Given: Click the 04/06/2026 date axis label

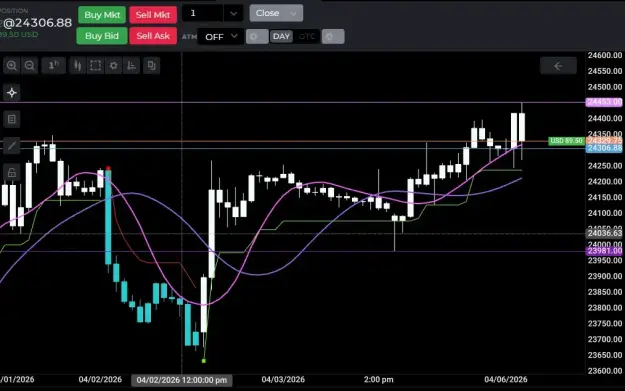Looking at the screenshot, I should click(x=506, y=379).
